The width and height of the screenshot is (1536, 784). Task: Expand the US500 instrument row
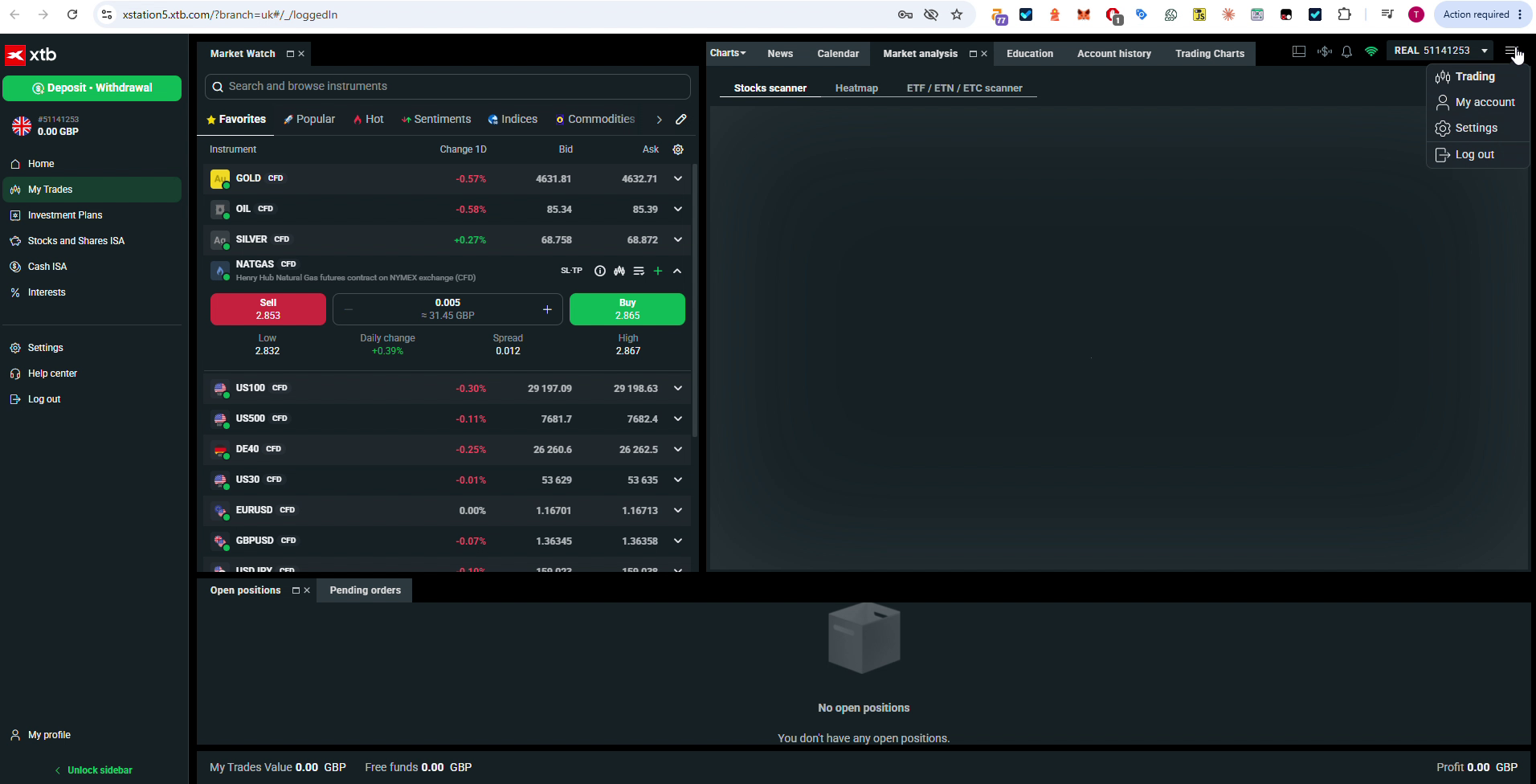(x=678, y=419)
